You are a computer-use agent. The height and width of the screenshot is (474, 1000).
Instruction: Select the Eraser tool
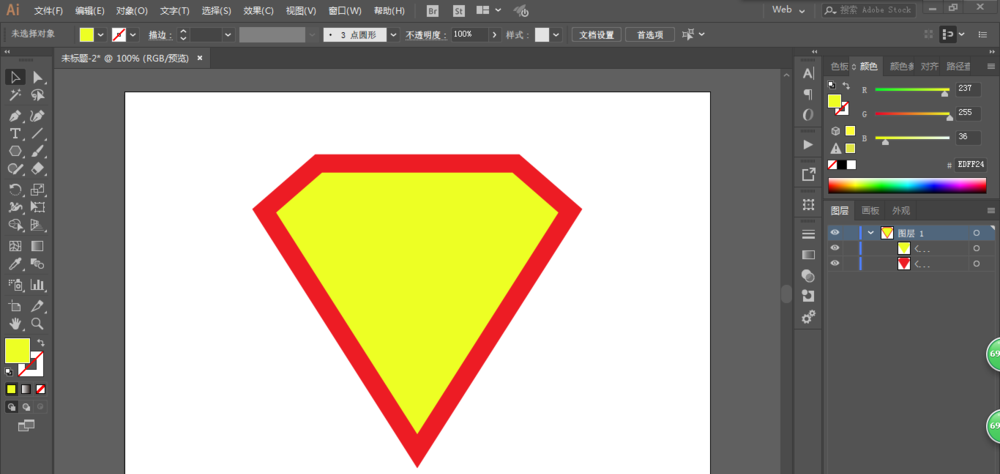pos(38,169)
